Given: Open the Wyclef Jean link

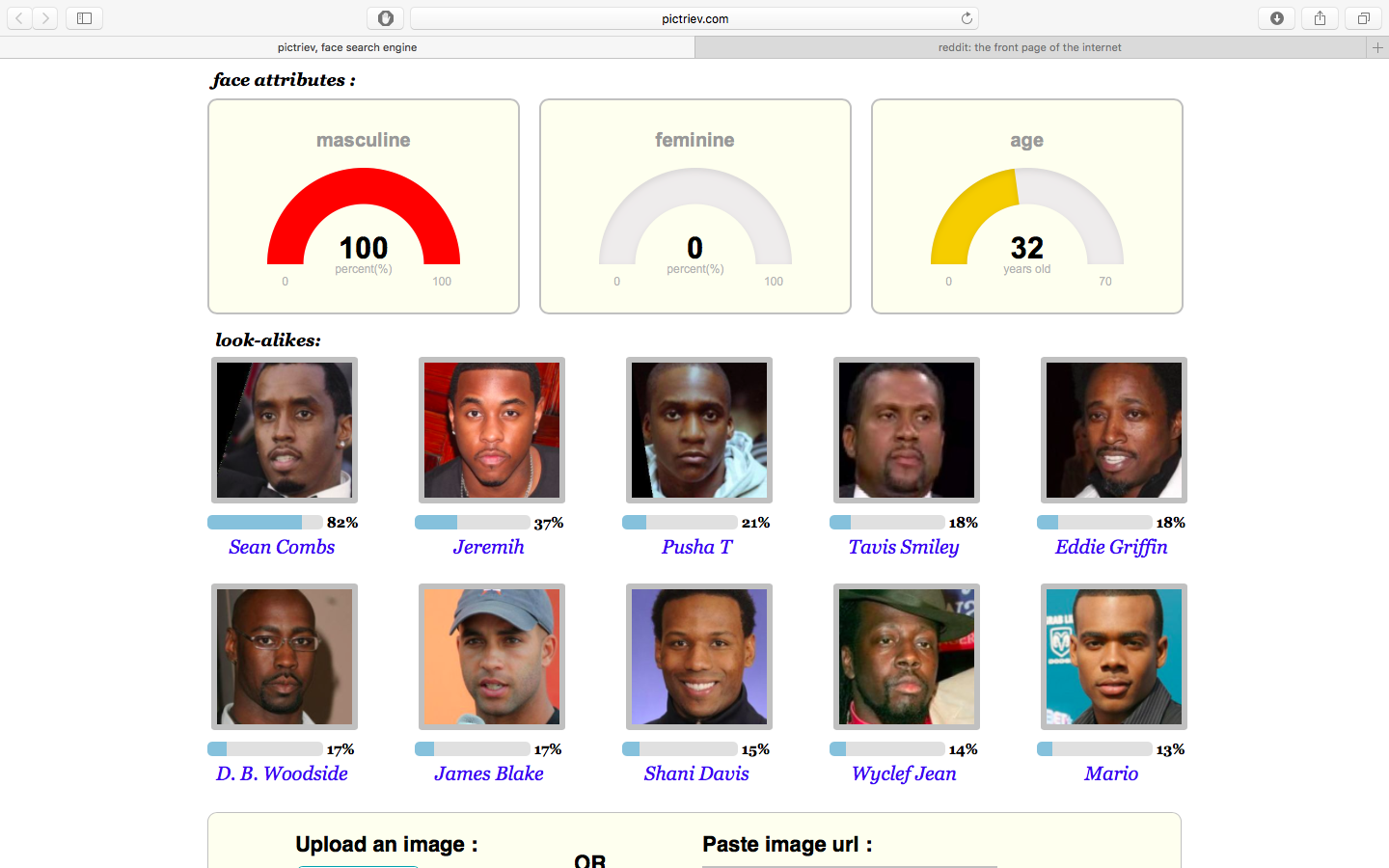Looking at the screenshot, I should (904, 773).
